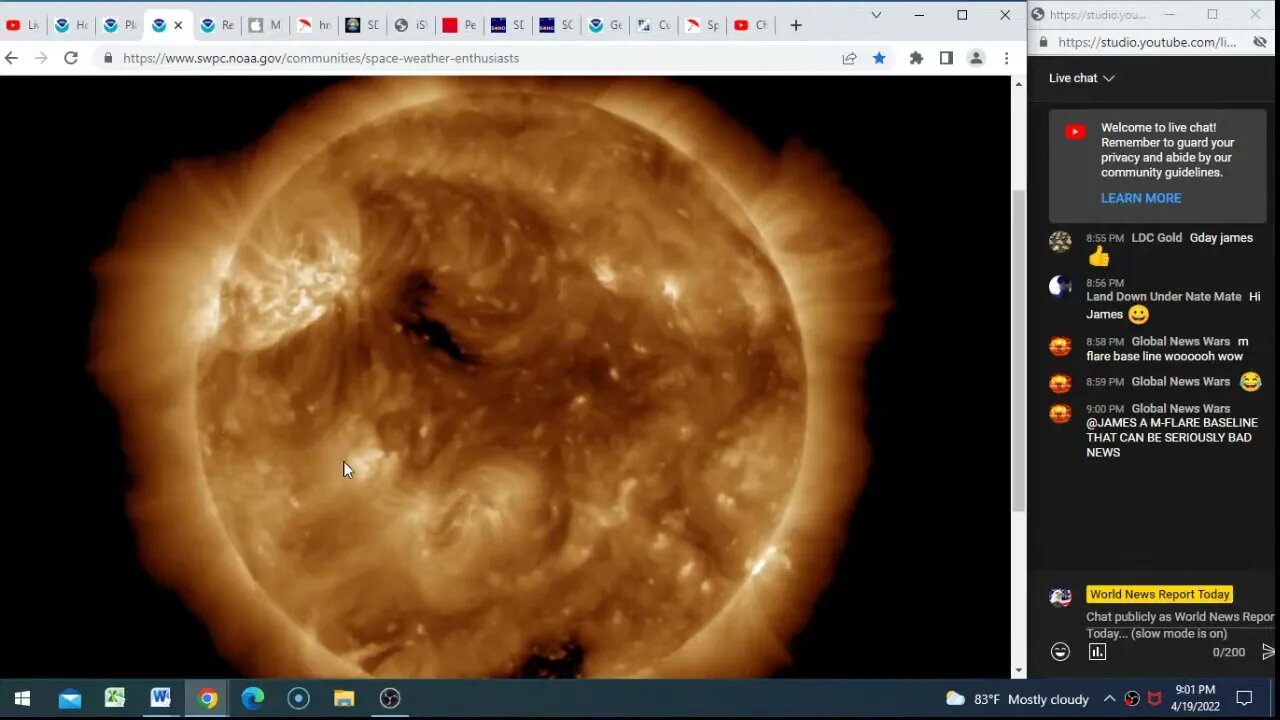Click the studio.youtube.com address in chat window
Image resolution: width=1280 pixels, height=720 pixels.
click(1147, 42)
